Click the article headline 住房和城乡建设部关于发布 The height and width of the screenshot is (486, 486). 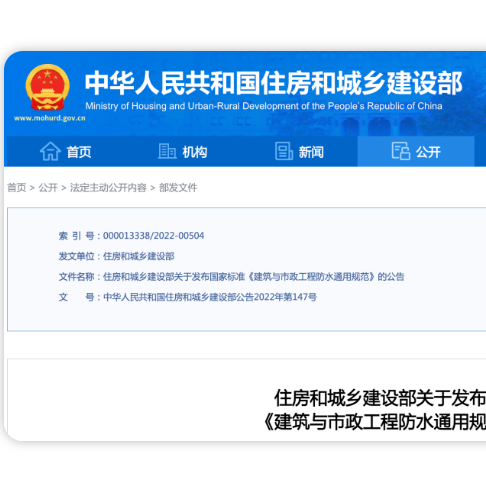click(x=380, y=398)
